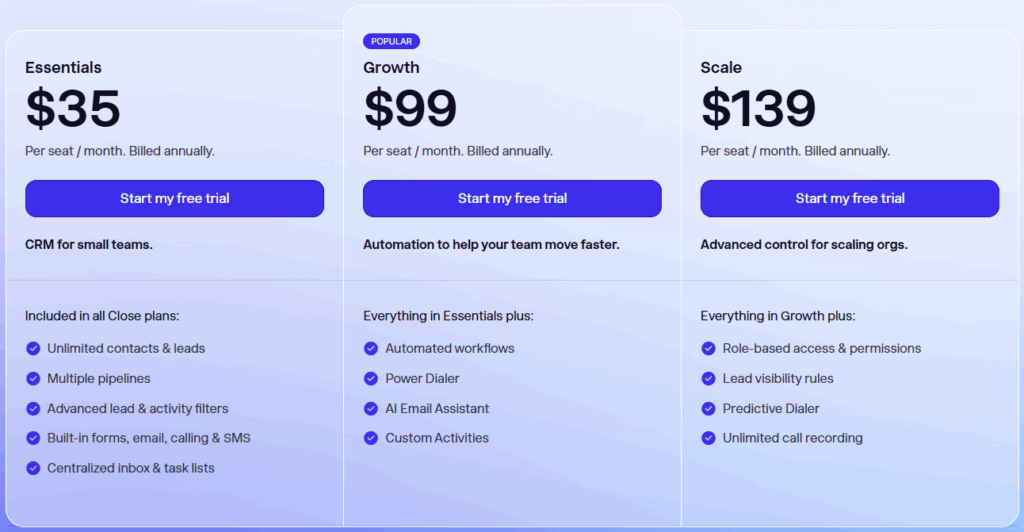This screenshot has width=1024, height=532.
Task: Click checkmark icon beside Unlimited contacts & leads
Action: pos(33,348)
